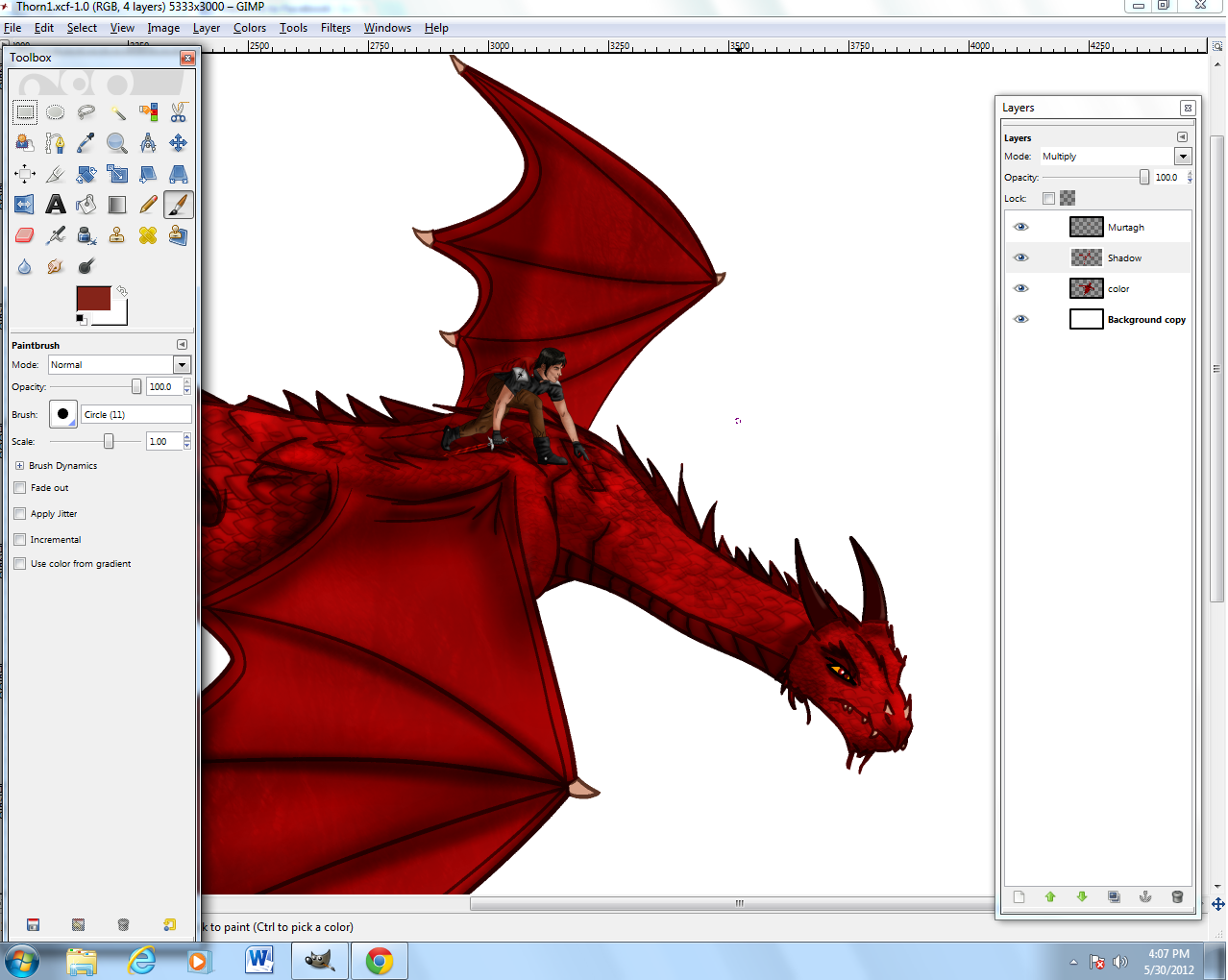Select the Paths tool
This screenshot has height=980, width=1228.
[56, 143]
